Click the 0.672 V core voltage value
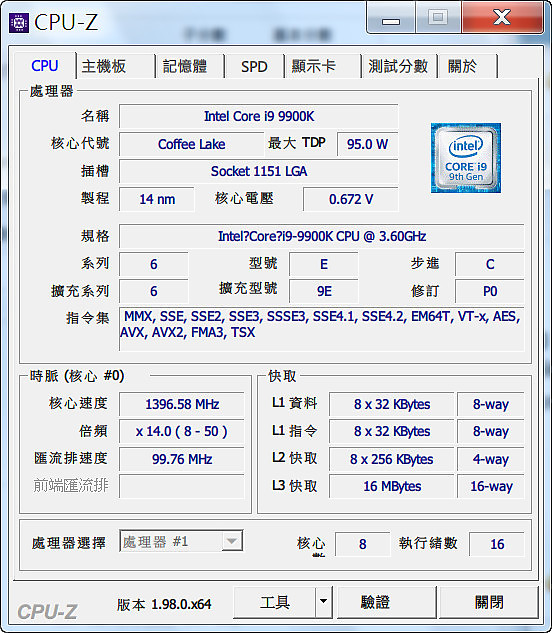 click(x=351, y=199)
